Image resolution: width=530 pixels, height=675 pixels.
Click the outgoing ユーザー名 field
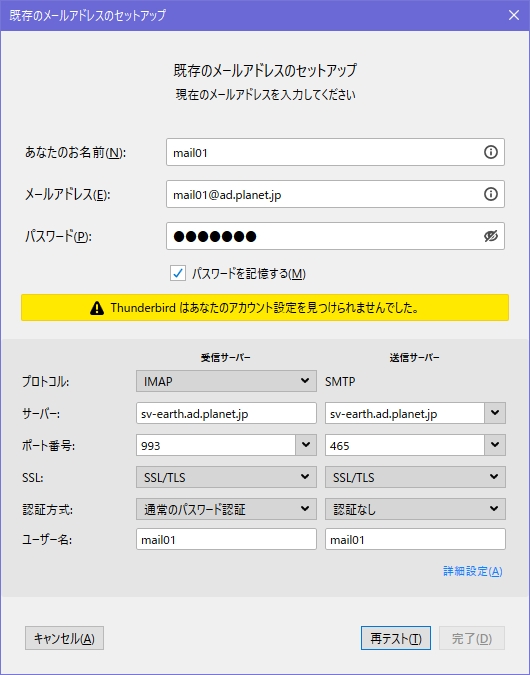pyautogui.click(x=415, y=539)
